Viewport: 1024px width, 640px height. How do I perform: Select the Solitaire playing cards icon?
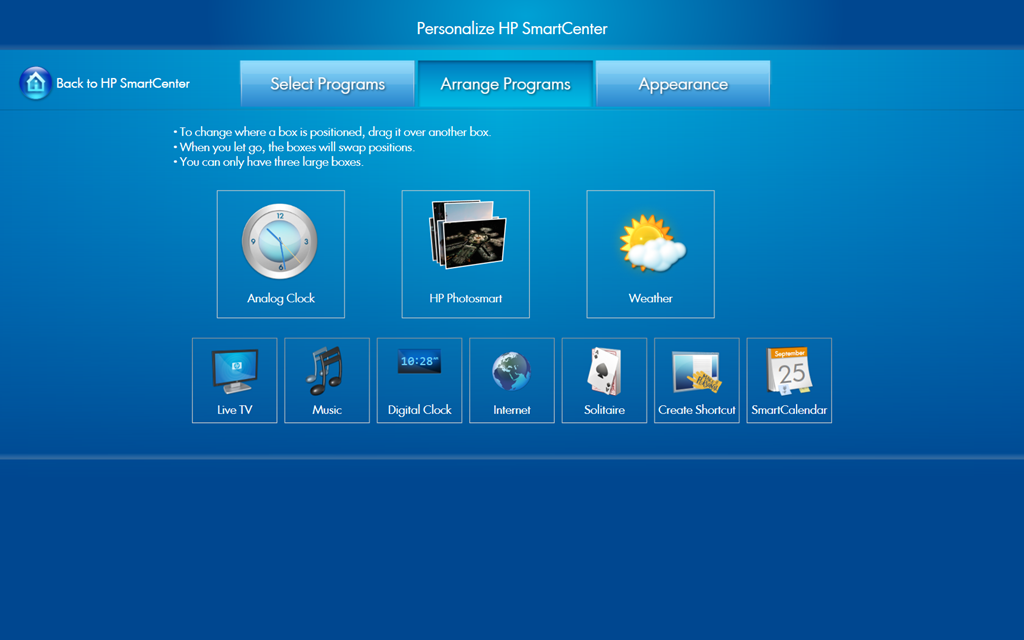click(x=605, y=371)
